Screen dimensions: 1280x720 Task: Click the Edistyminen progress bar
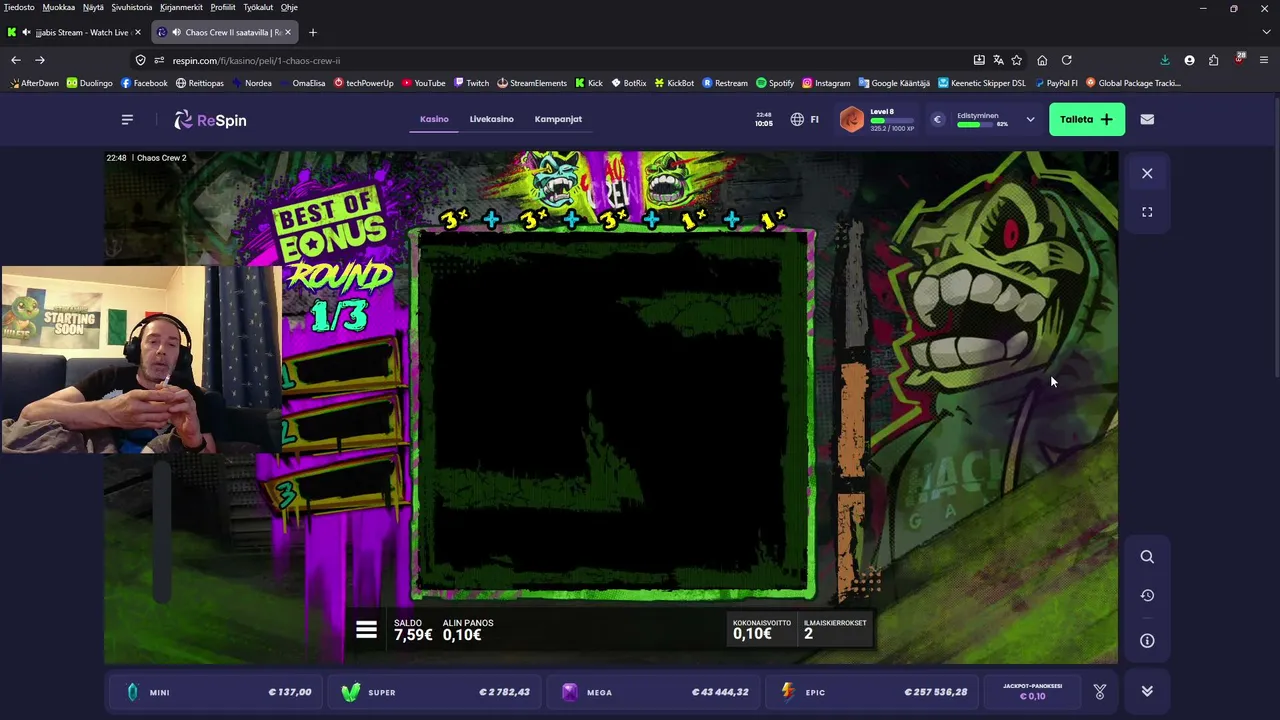[976, 124]
